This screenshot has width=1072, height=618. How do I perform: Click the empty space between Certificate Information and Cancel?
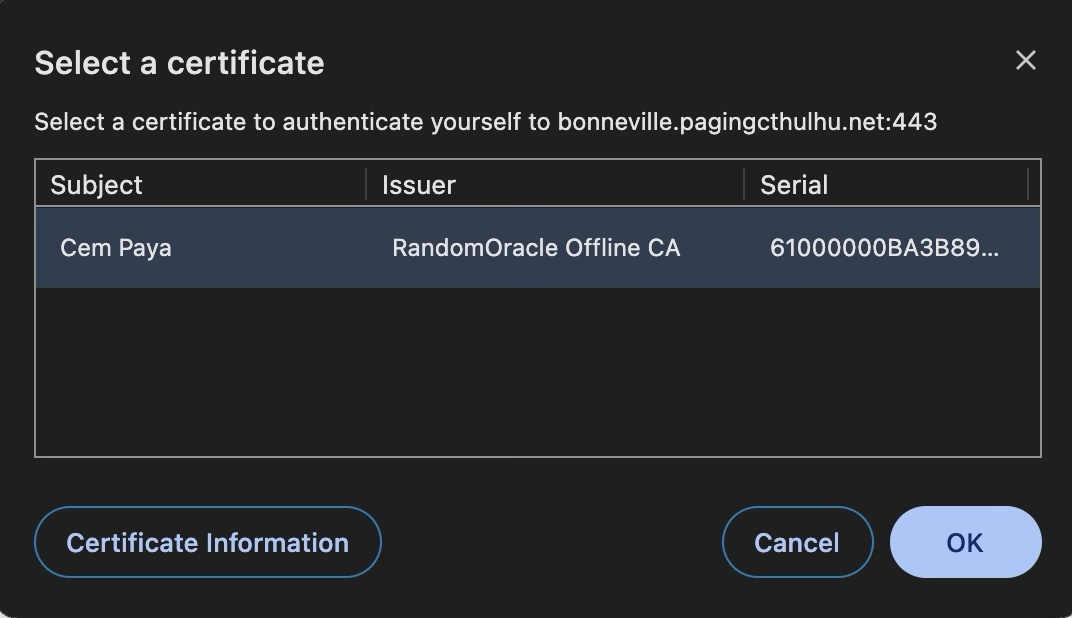pyautogui.click(x=551, y=542)
